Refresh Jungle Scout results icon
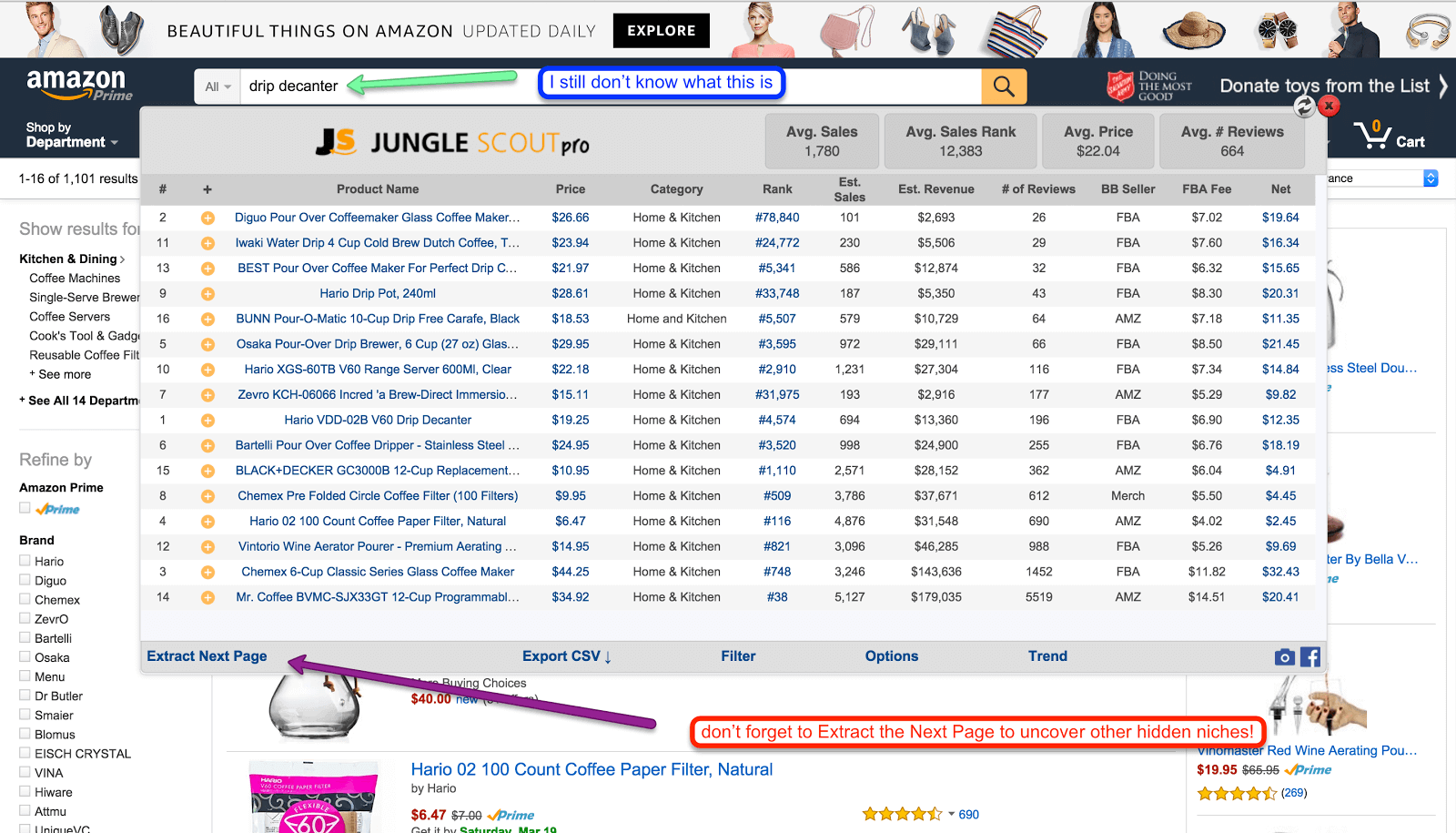This screenshot has height=833, width=1456. click(x=1304, y=107)
